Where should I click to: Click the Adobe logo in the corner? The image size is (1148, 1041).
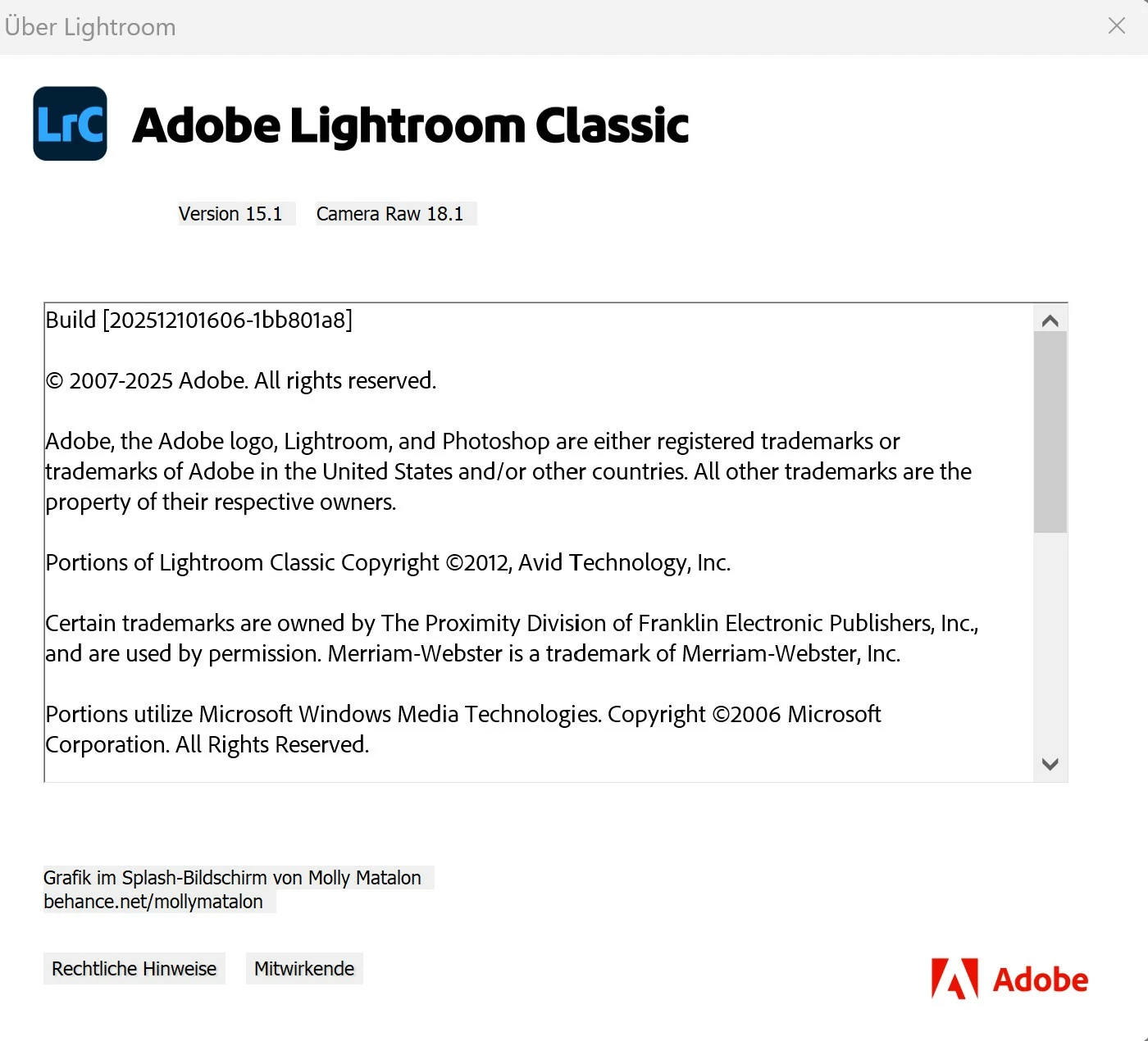(x=1009, y=979)
